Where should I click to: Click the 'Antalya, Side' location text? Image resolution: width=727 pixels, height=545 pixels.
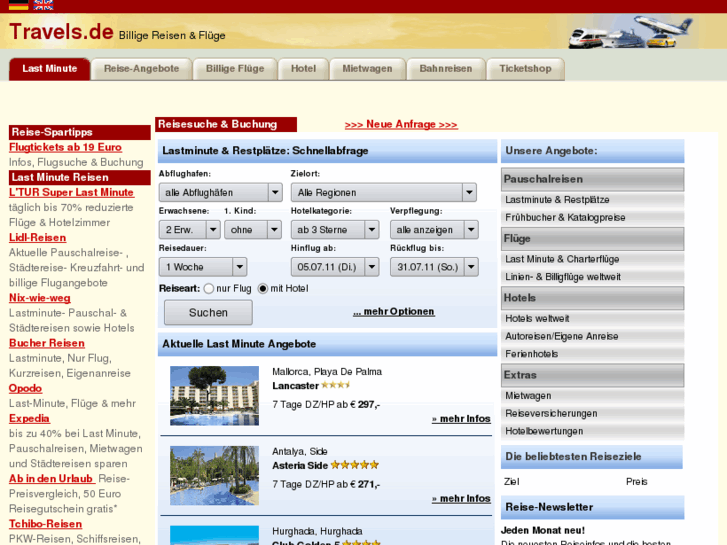300,451
